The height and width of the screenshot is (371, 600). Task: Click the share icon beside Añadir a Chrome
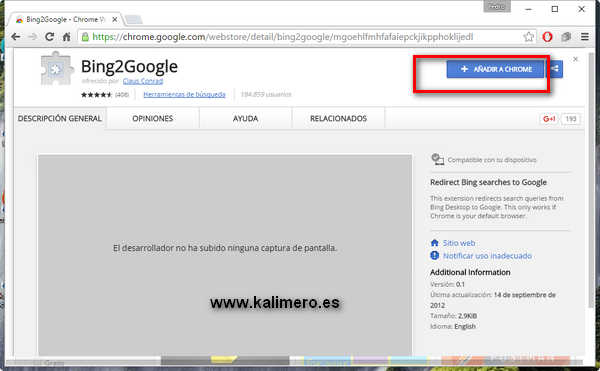click(555, 69)
